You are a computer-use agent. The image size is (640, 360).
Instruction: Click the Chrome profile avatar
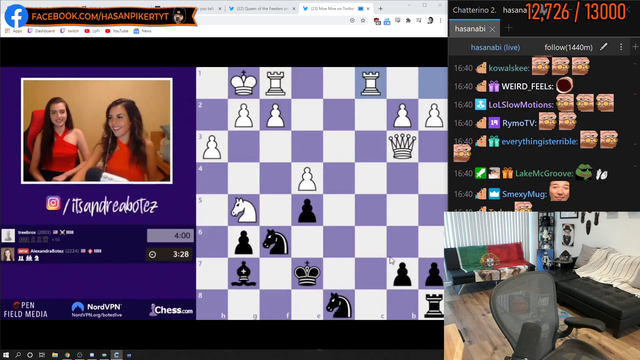pyautogui.click(x=430, y=20)
